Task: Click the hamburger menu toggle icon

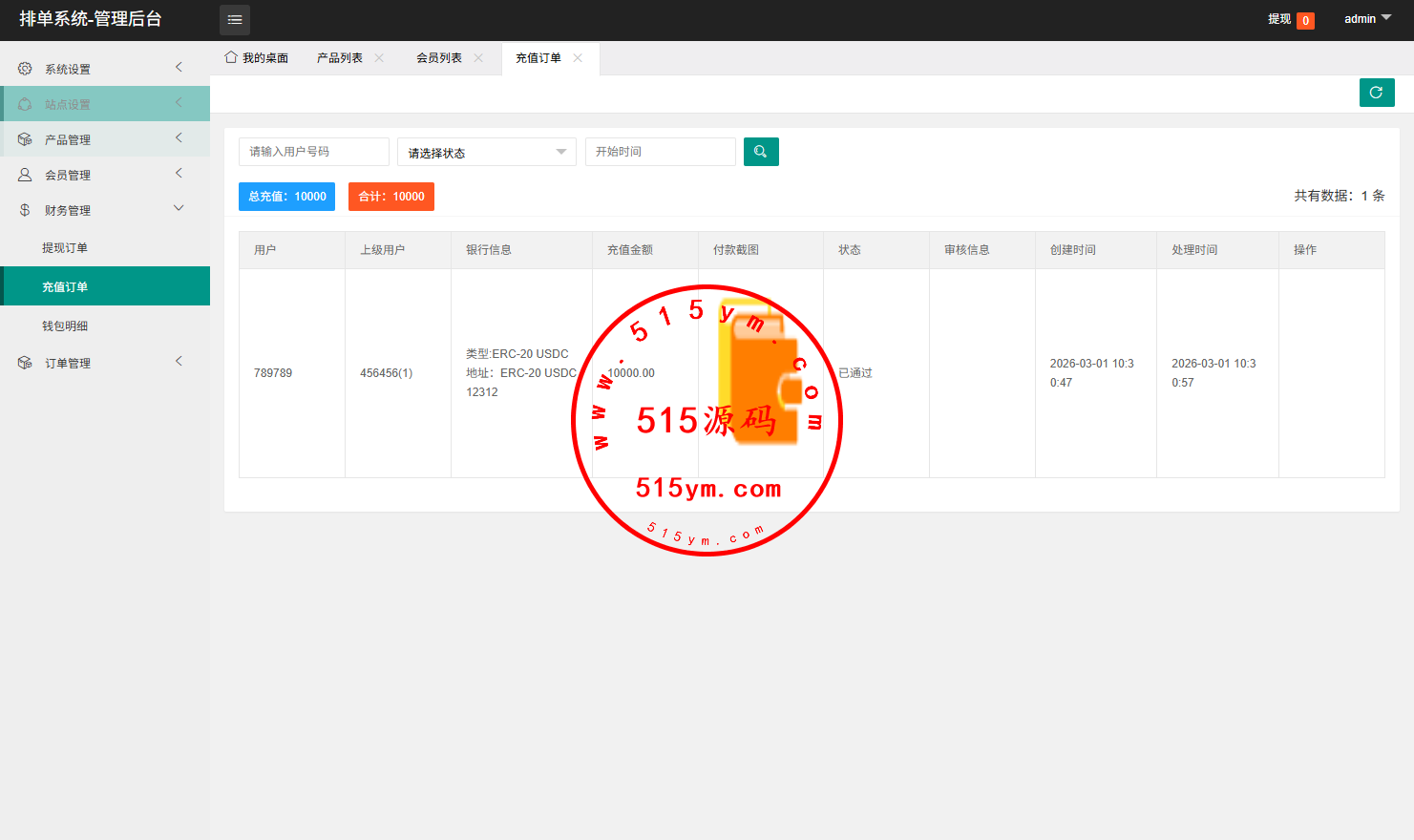Action: click(235, 20)
